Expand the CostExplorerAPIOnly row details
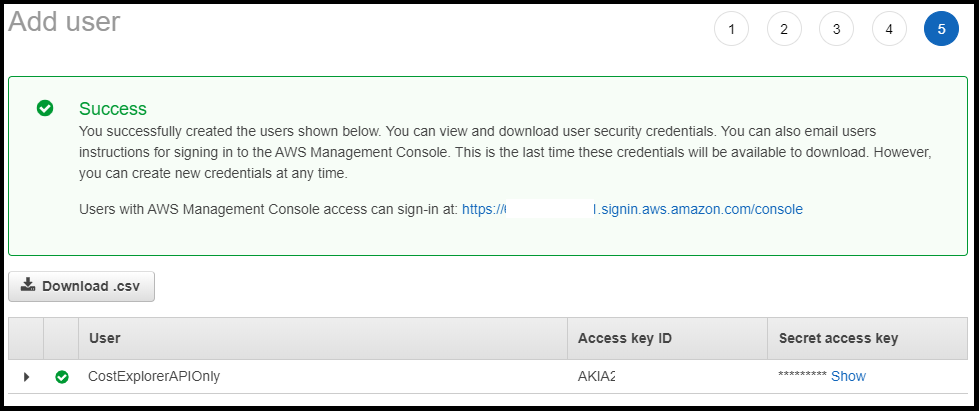The image size is (979, 411). [x=27, y=377]
